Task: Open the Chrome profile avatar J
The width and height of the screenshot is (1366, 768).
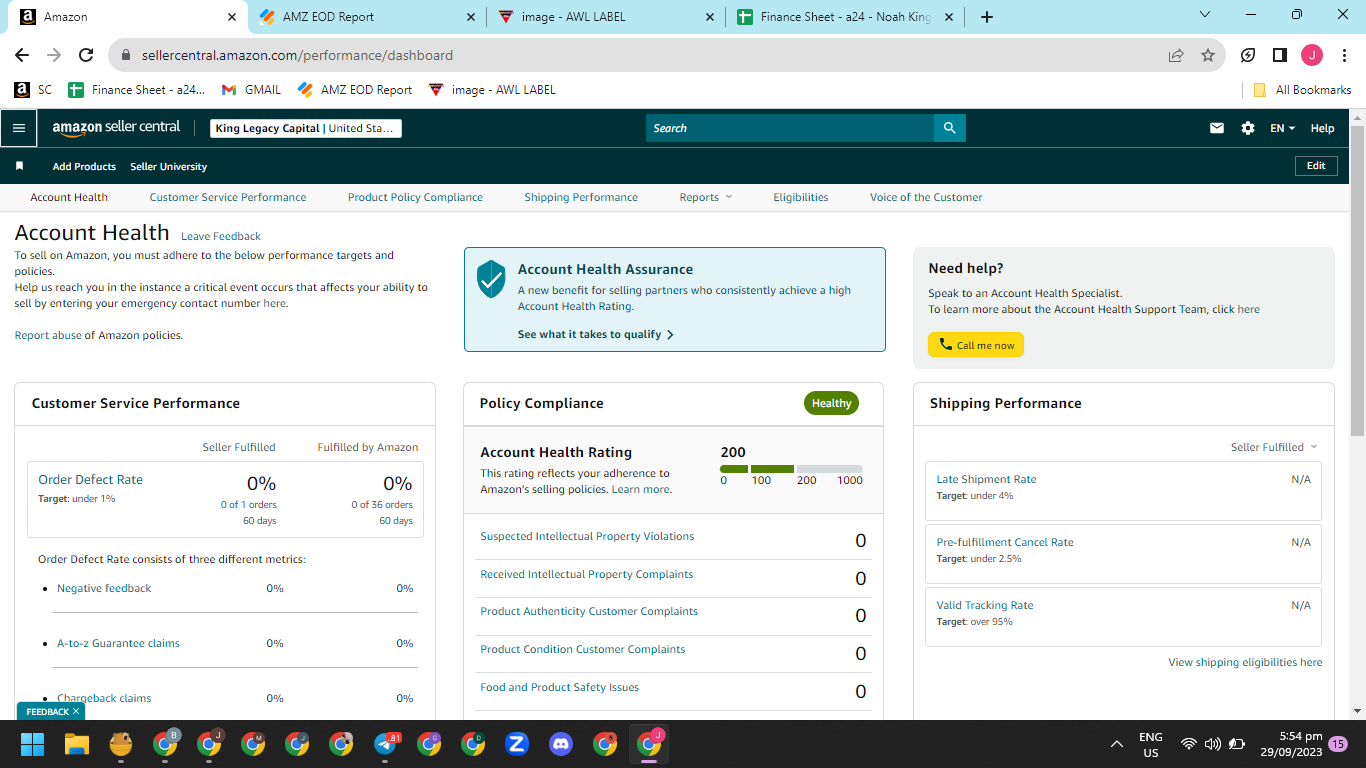Action: pyautogui.click(x=1312, y=55)
